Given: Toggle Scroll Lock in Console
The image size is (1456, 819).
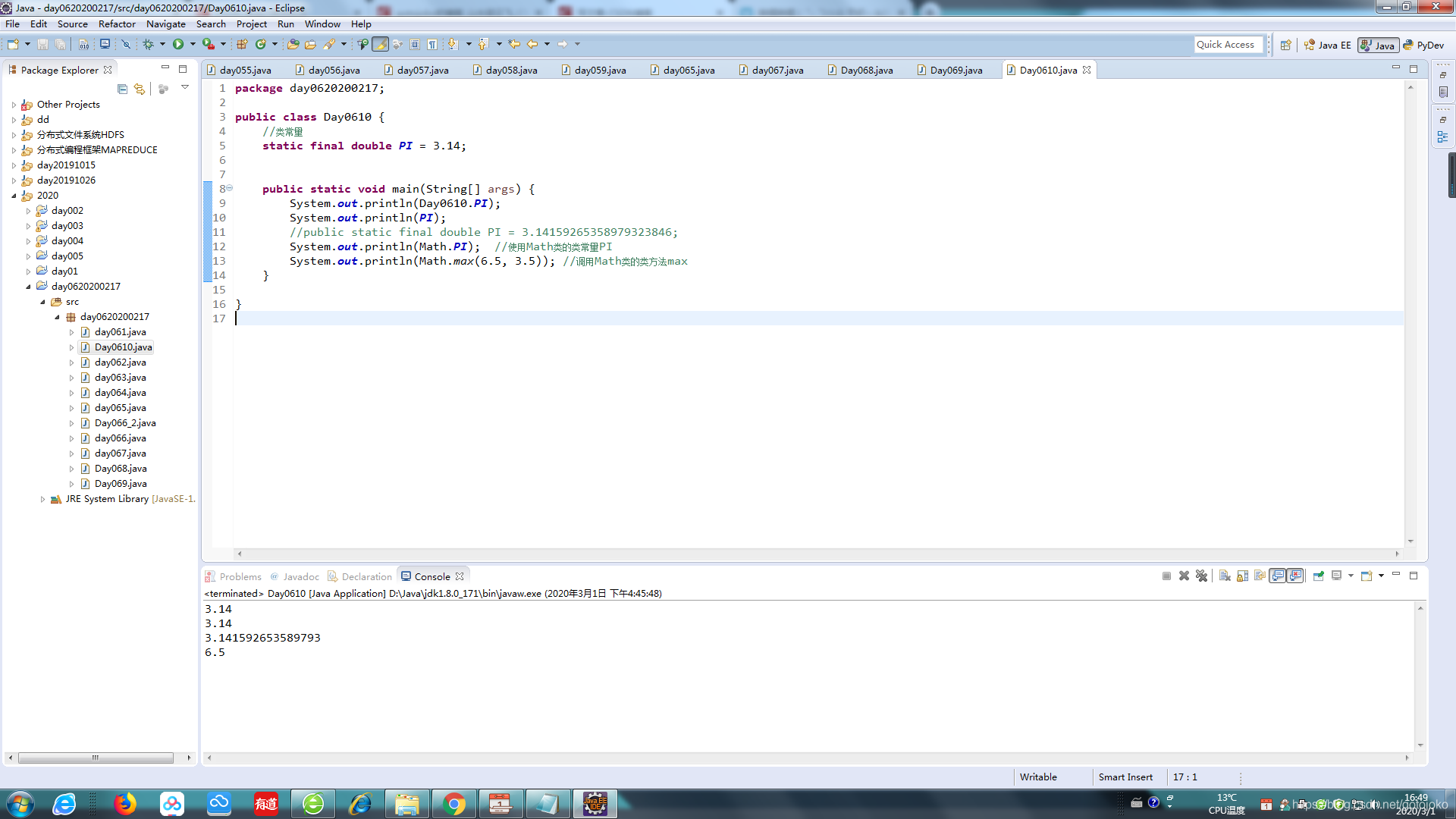Looking at the screenshot, I should [x=1242, y=576].
